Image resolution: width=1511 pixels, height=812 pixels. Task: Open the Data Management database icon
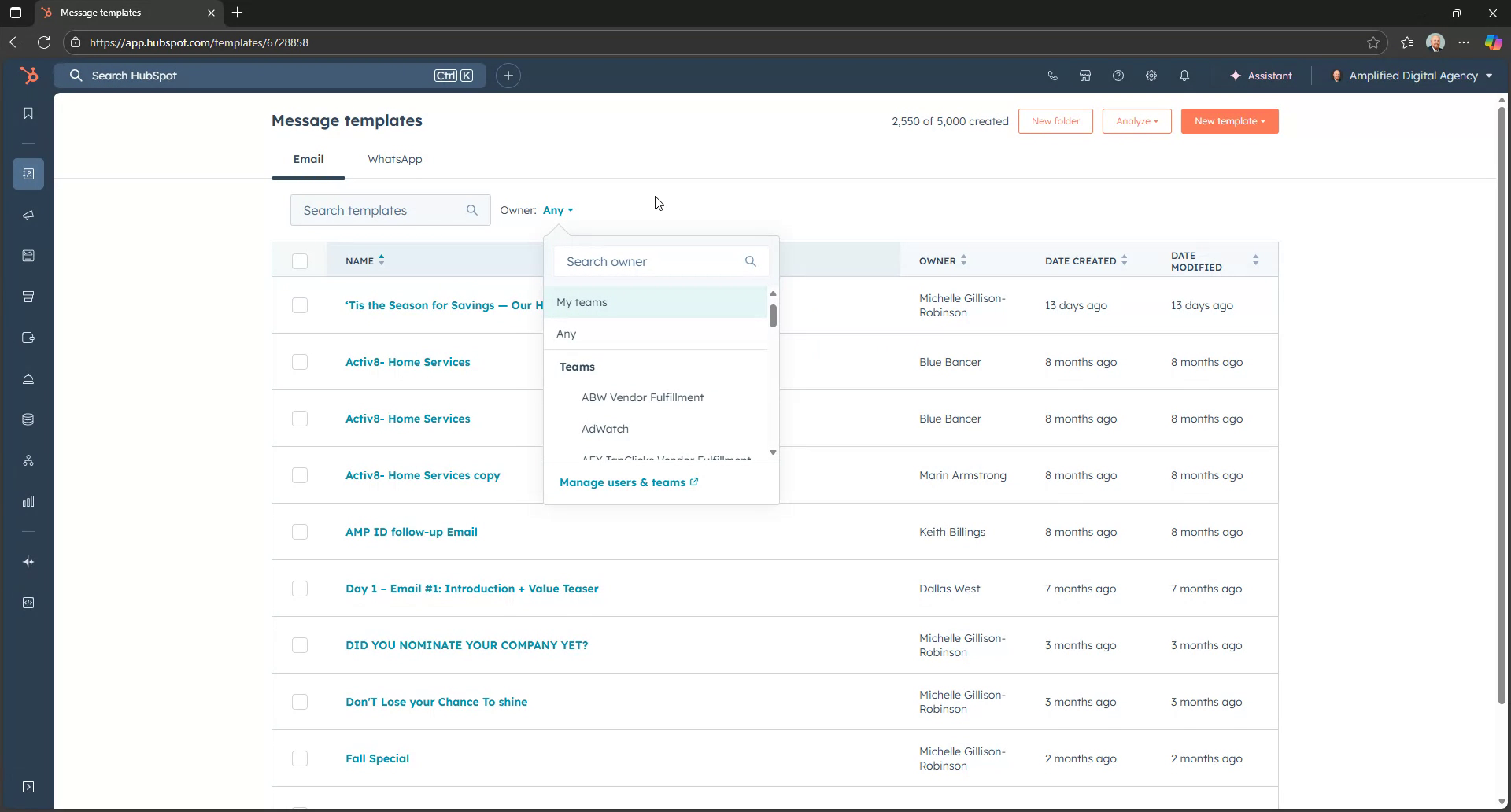click(x=28, y=419)
